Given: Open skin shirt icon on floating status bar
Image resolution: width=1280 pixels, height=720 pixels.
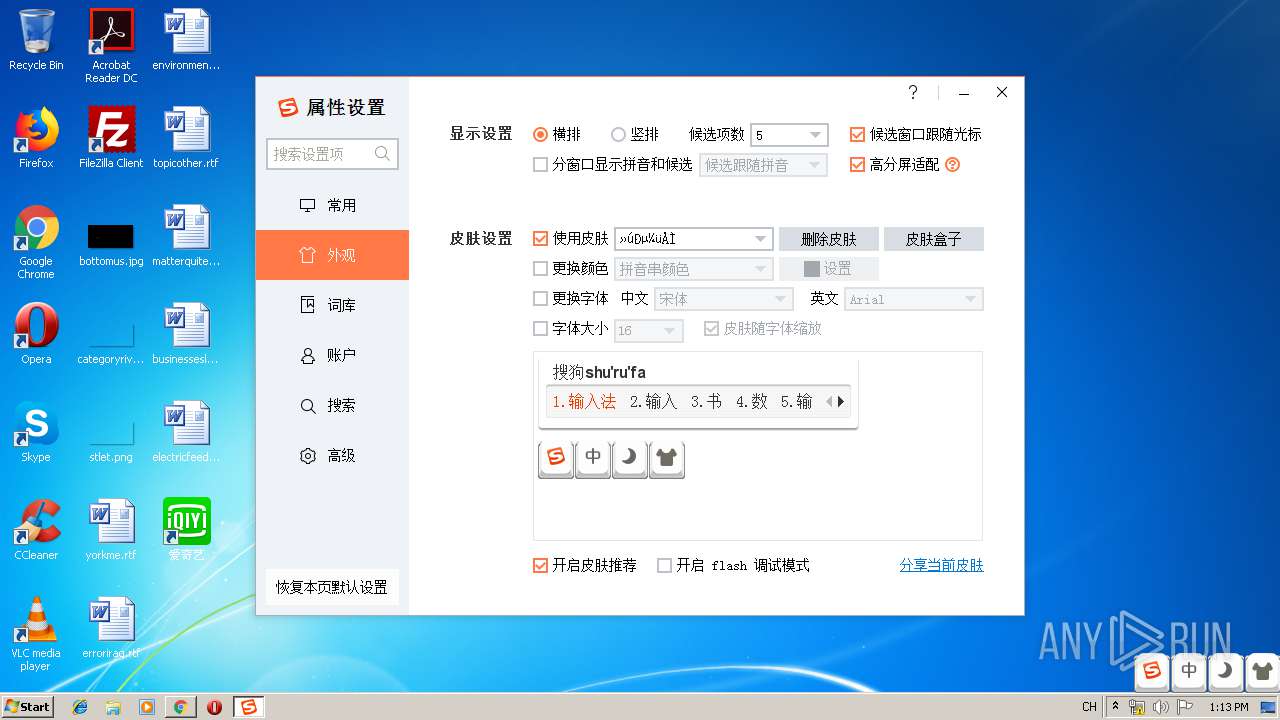Looking at the screenshot, I should click(x=1262, y=671).
